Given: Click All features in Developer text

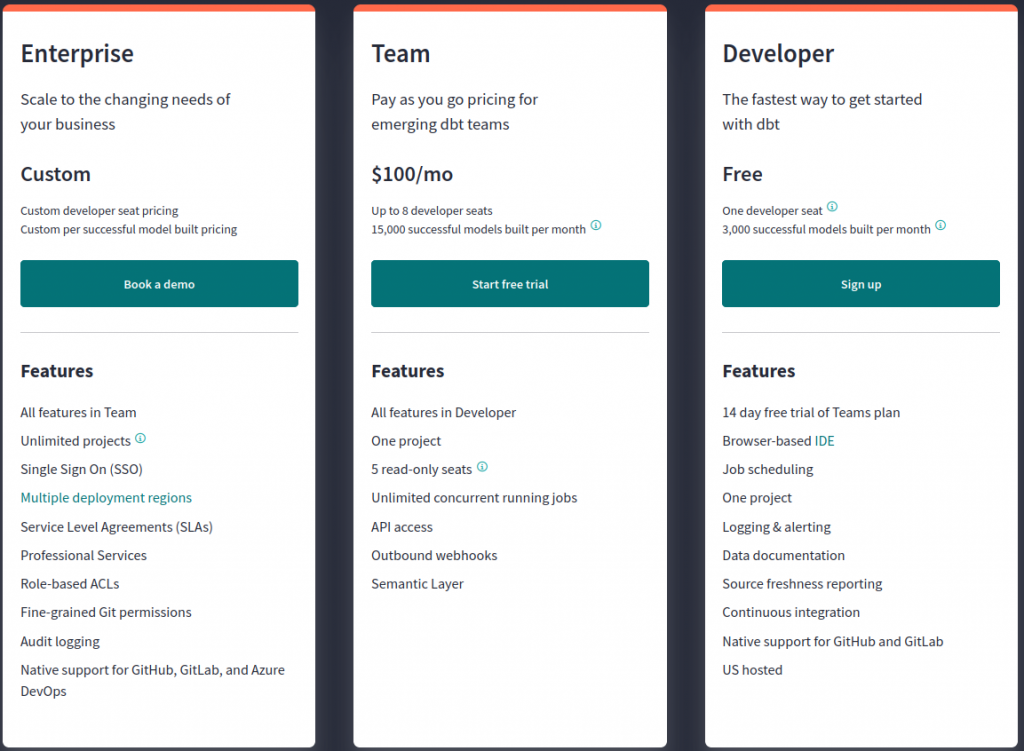Looking at the screenshot, I should [x=443, y=413].
